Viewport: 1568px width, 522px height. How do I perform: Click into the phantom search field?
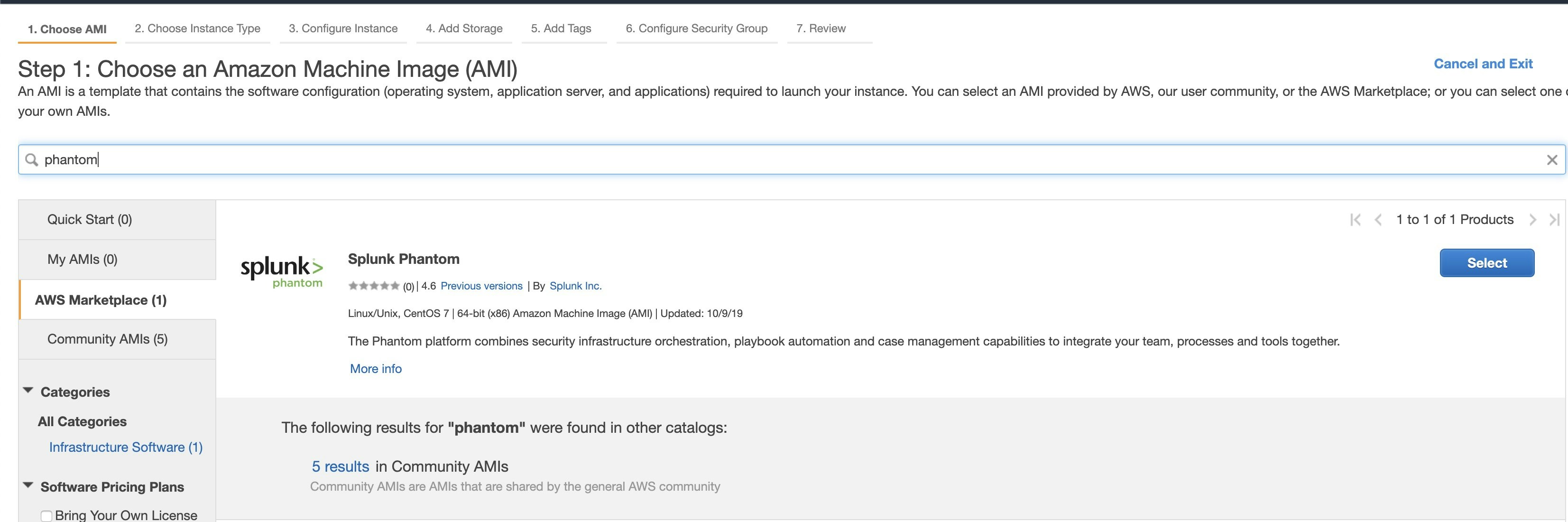[x=791, y=159]
